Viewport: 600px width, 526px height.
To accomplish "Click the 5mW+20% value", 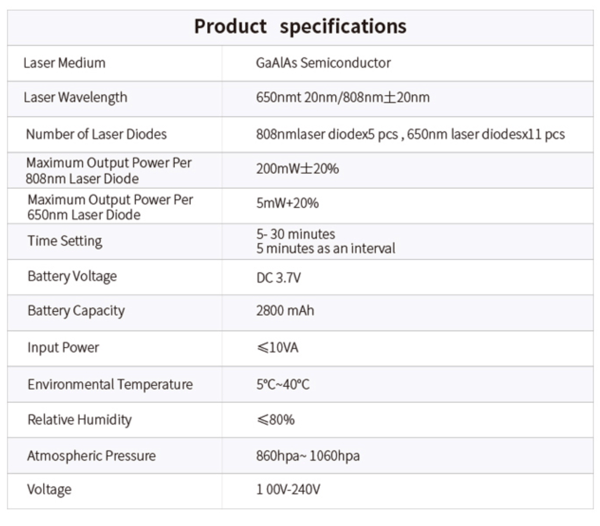I will tap(287, 205).
